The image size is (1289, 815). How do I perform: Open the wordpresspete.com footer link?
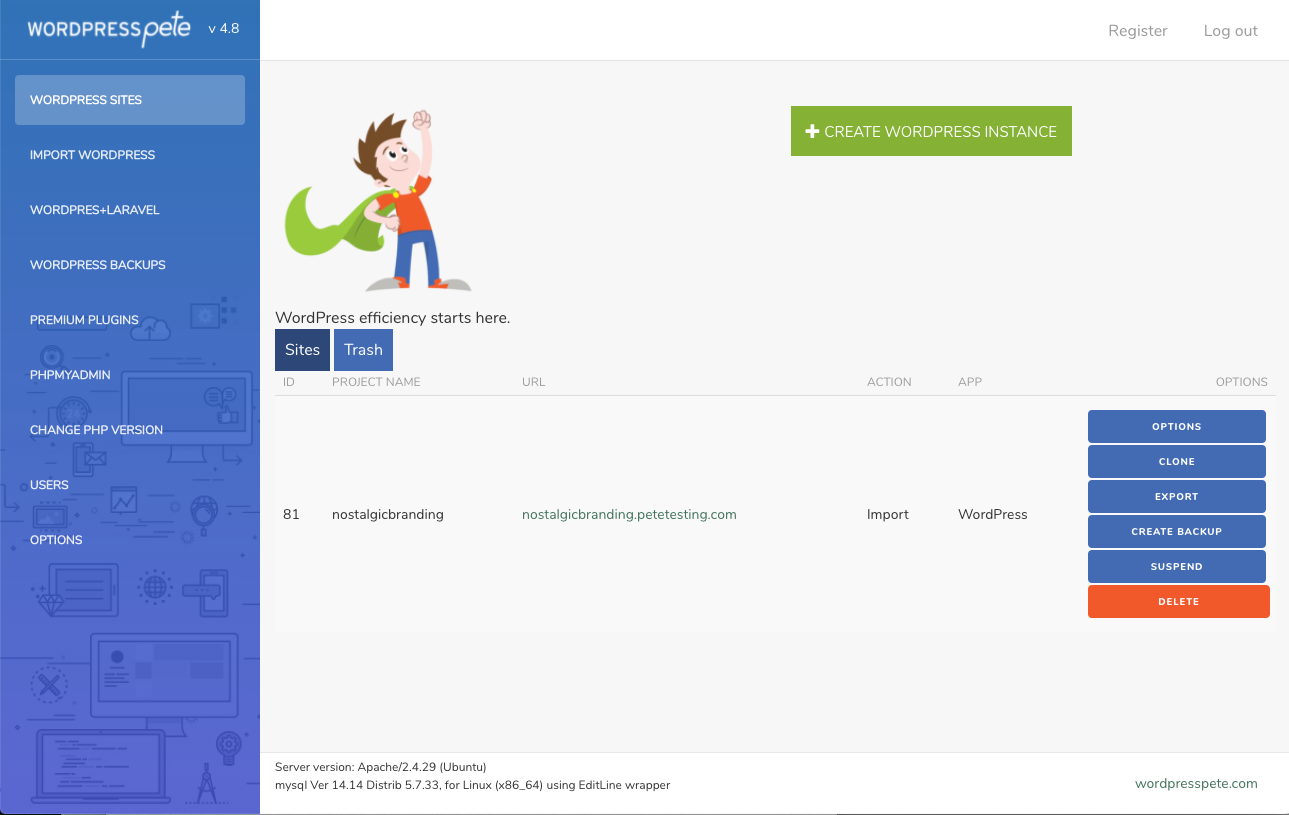[1196, 784]
